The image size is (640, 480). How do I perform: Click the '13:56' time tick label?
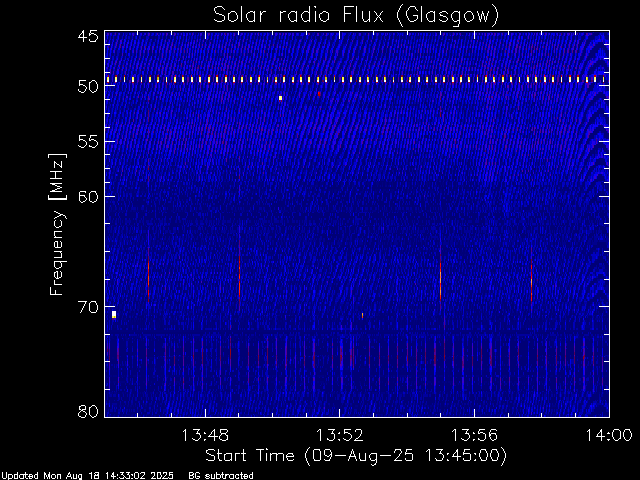474,435
